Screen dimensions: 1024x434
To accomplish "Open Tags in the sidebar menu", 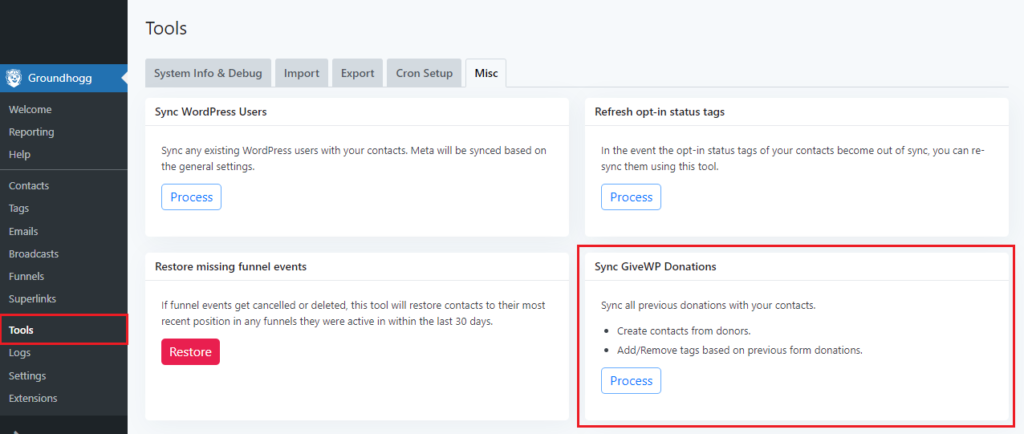I will point(19,209).
